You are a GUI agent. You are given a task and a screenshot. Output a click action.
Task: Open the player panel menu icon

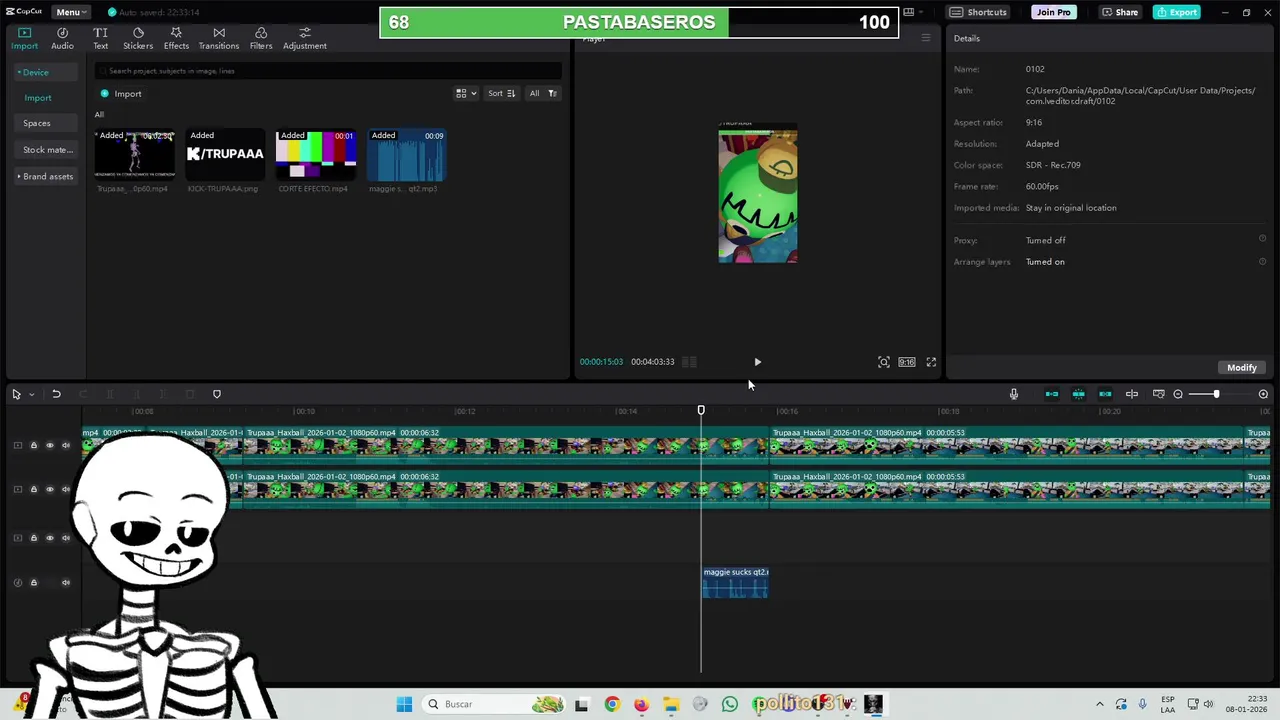pyautogui.click(x=925, y=38)
